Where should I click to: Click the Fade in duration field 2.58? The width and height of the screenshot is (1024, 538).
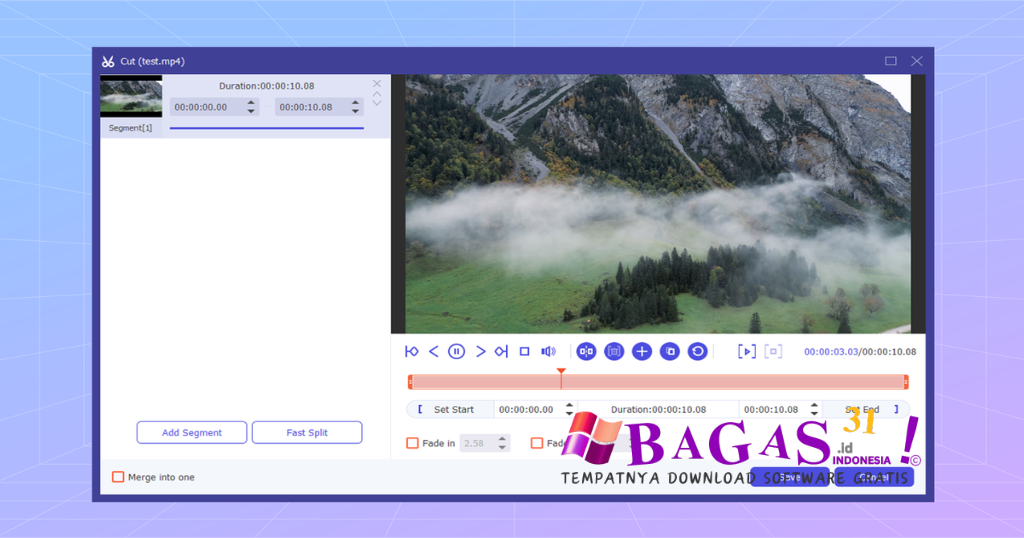[477, 443]
